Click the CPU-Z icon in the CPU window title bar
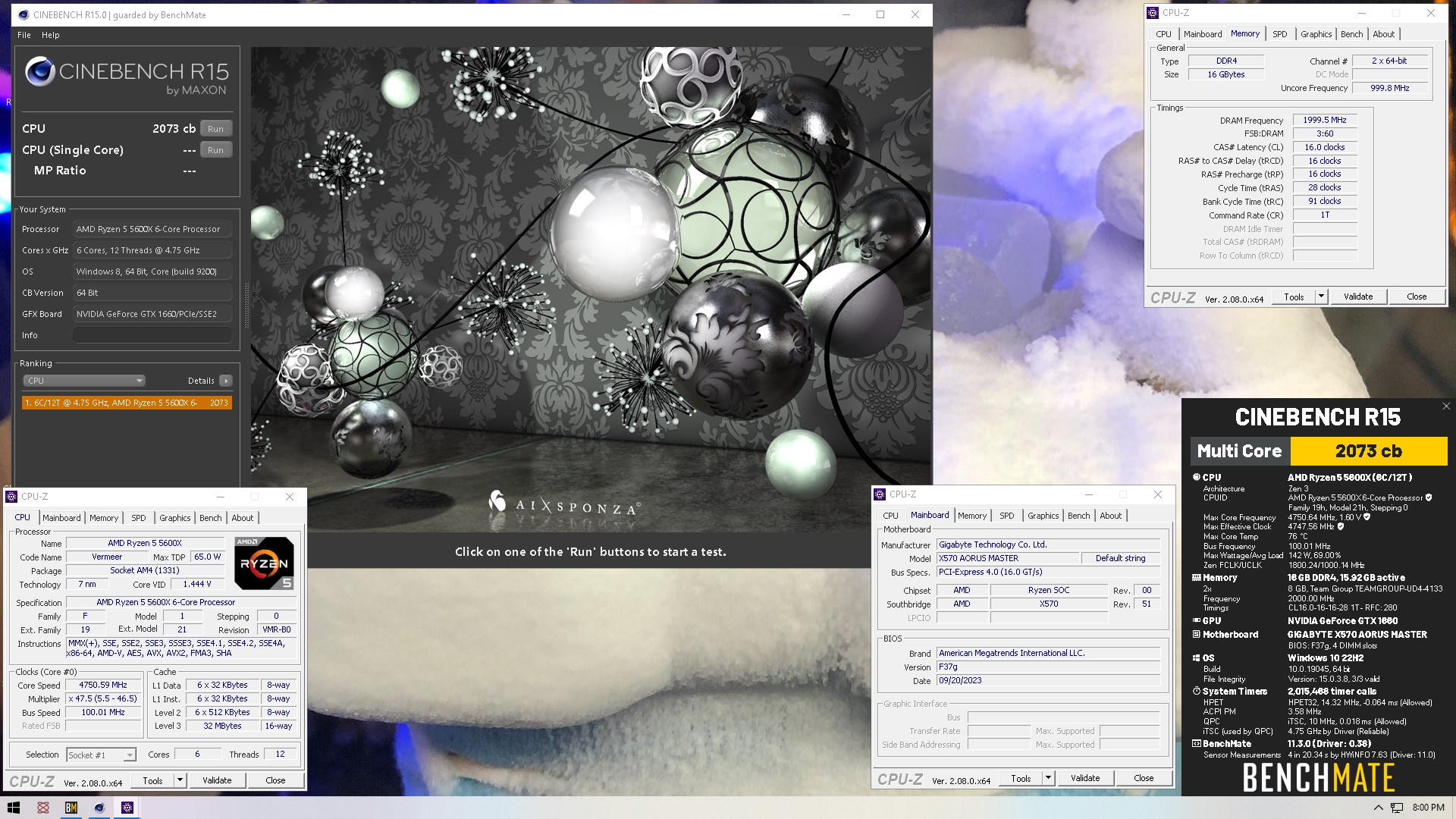 11,497
